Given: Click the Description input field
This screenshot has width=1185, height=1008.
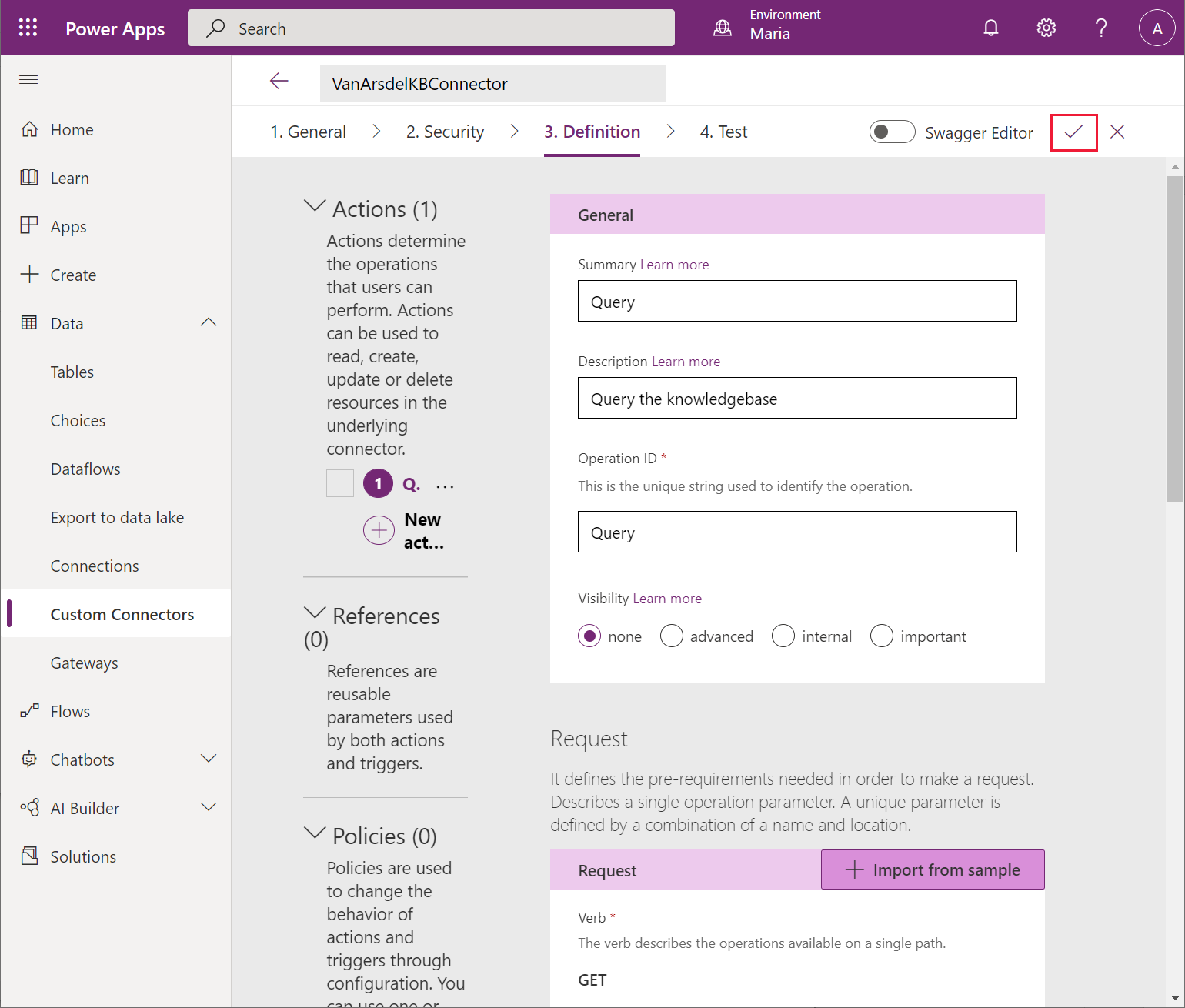Looking at the screenshot, I should click(797, 398).
